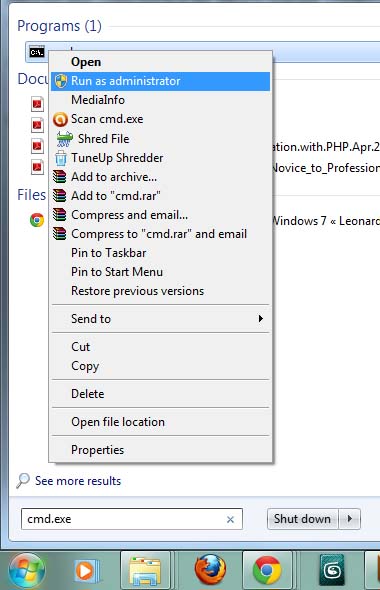Choose MediaInfo from the context menu
This screenshot has height=590, width=380.
click(x=161, y=100)
